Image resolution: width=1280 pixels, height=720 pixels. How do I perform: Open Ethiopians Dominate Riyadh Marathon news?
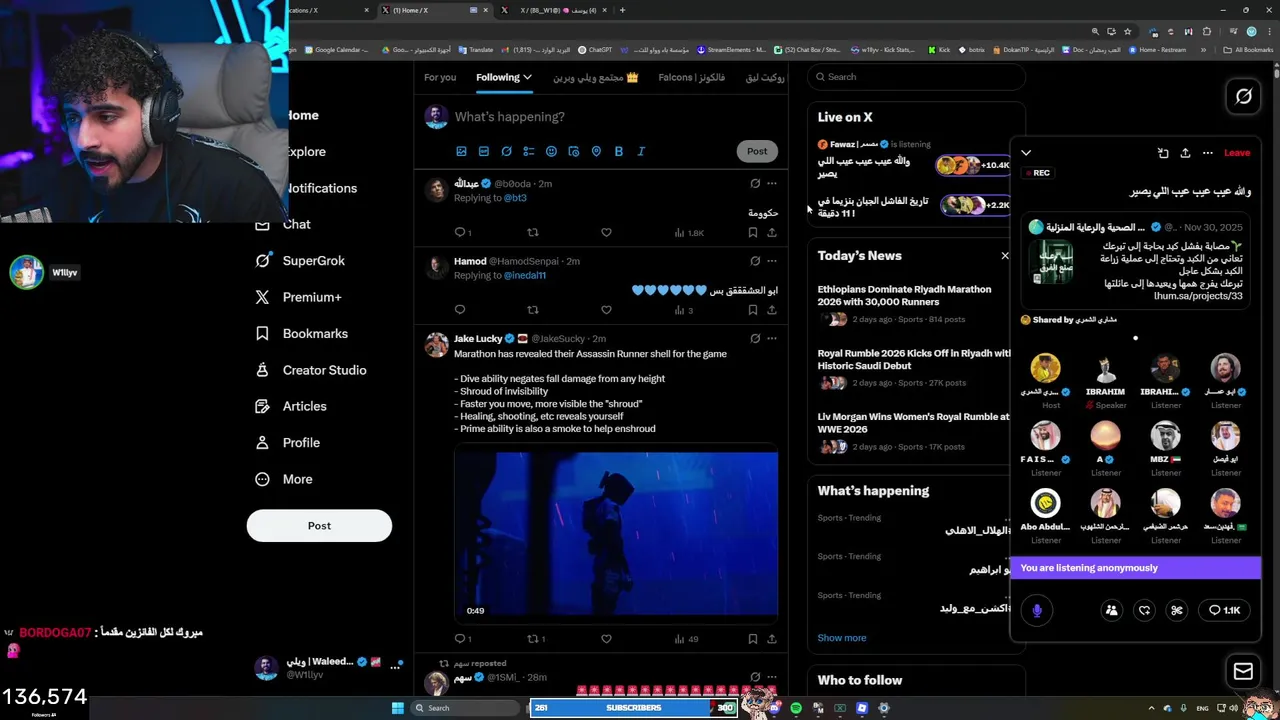904,295
